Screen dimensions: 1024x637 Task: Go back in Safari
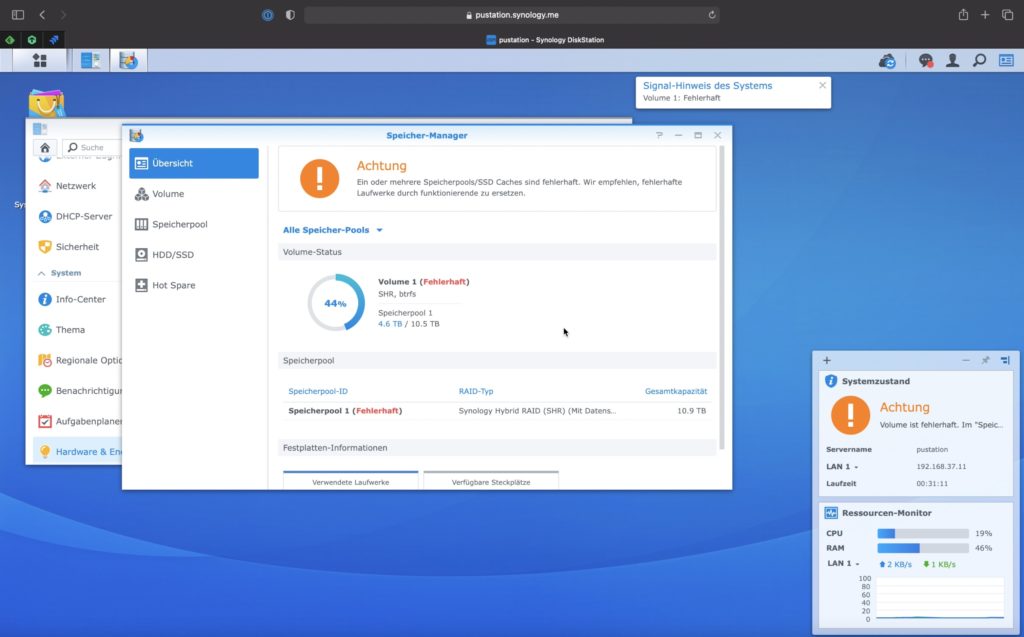(x=42, y=14)
